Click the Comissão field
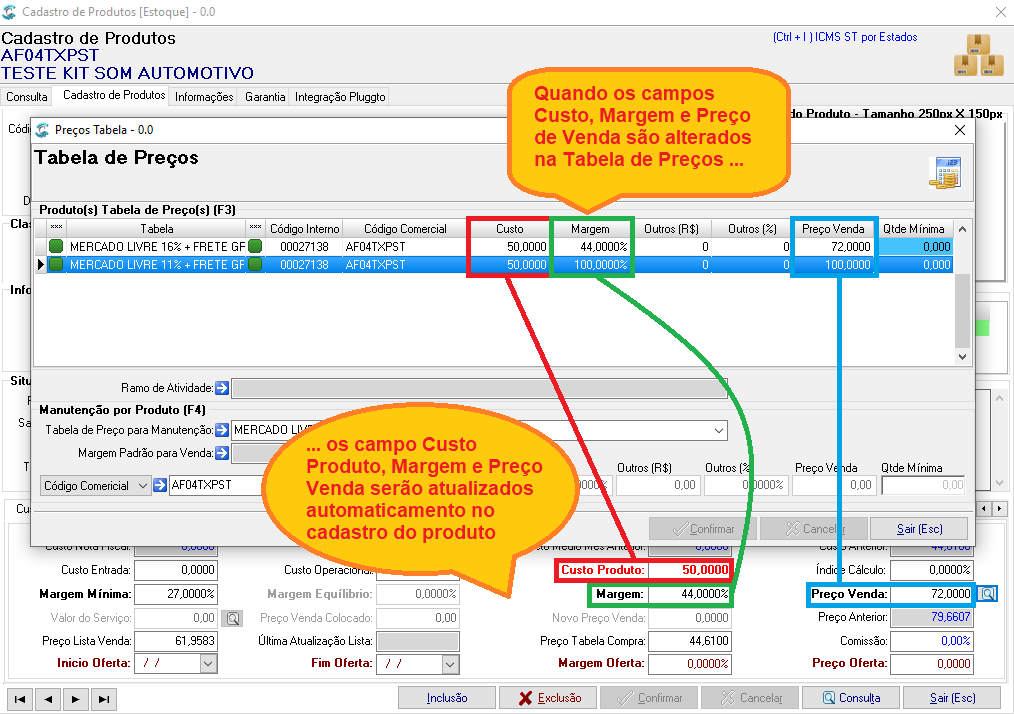The width and height of the screenshot is (1014, 714). [x=931, y=641]
